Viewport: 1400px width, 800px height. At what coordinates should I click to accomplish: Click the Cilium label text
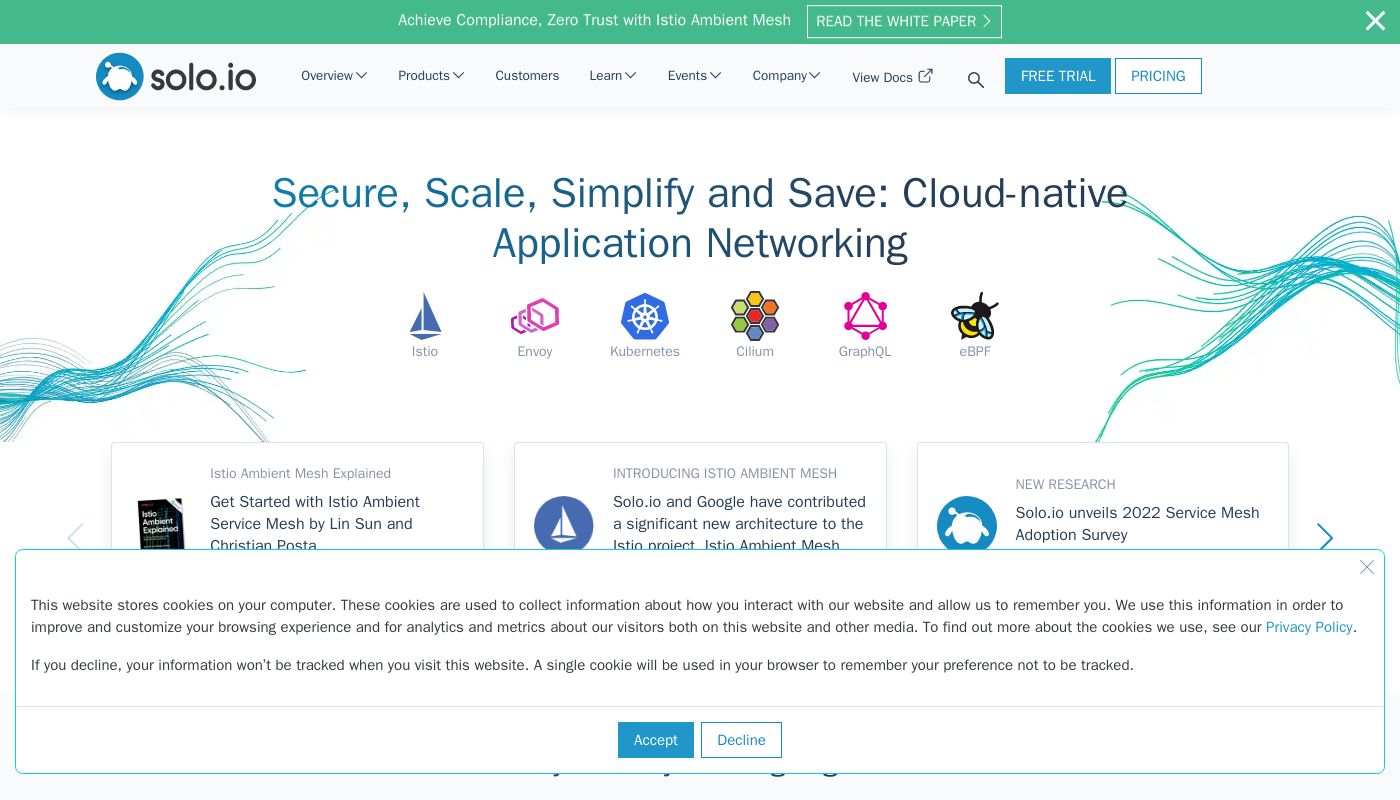tap(755, 352)
